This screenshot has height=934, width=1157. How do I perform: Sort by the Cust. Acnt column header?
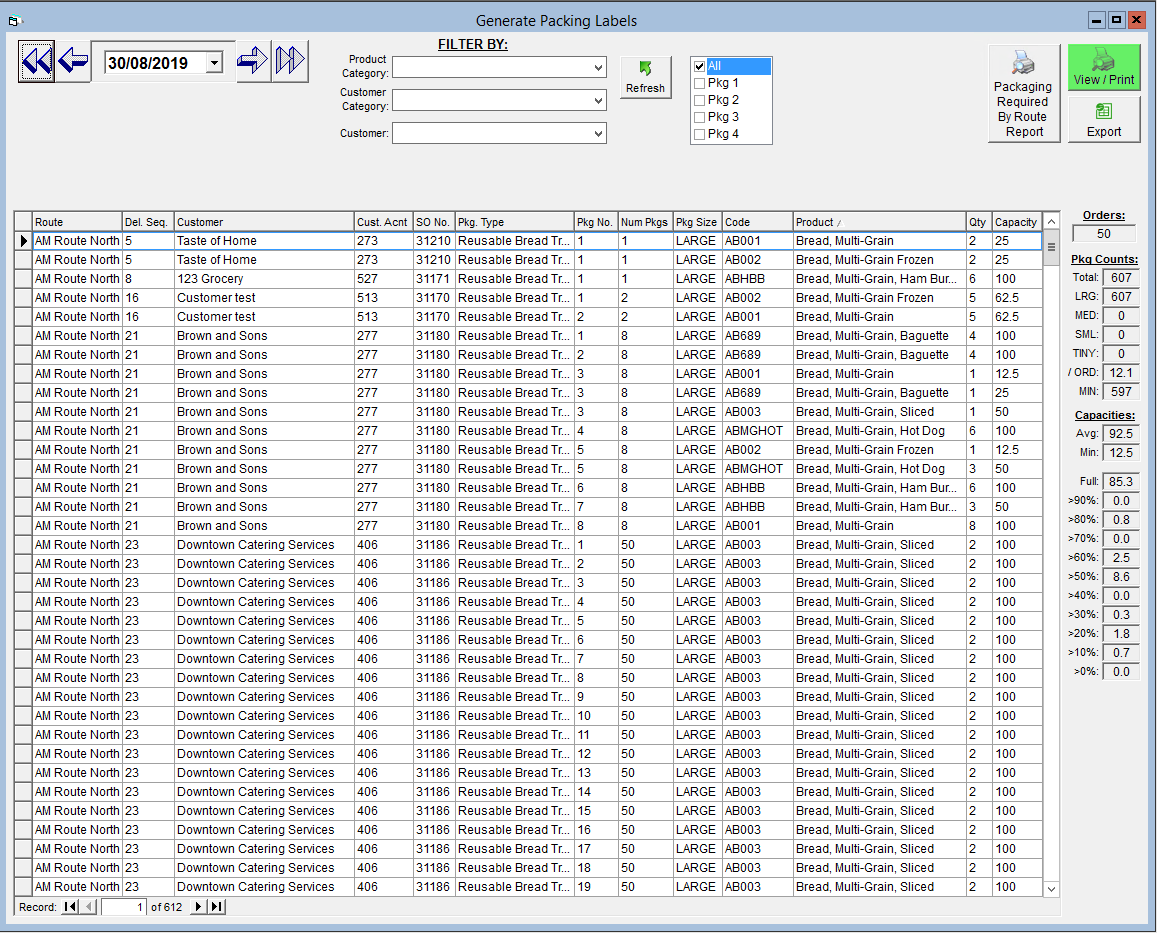tap(384, 222)
